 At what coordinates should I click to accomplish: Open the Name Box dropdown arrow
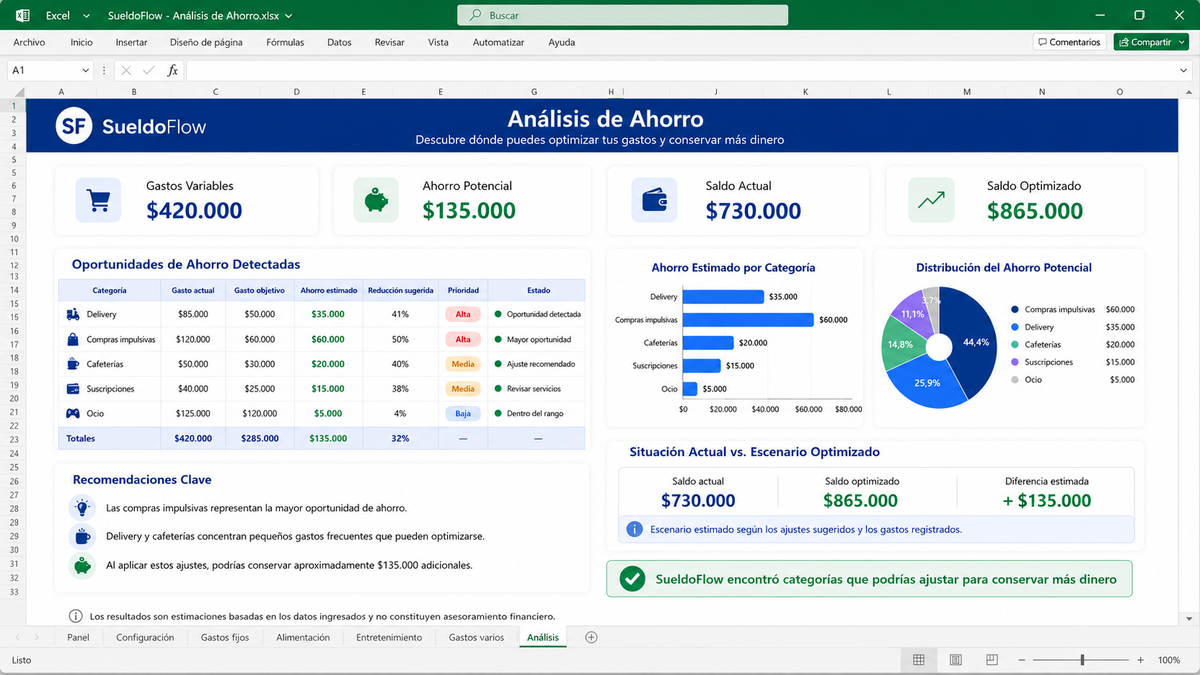[x=85, y=71]
